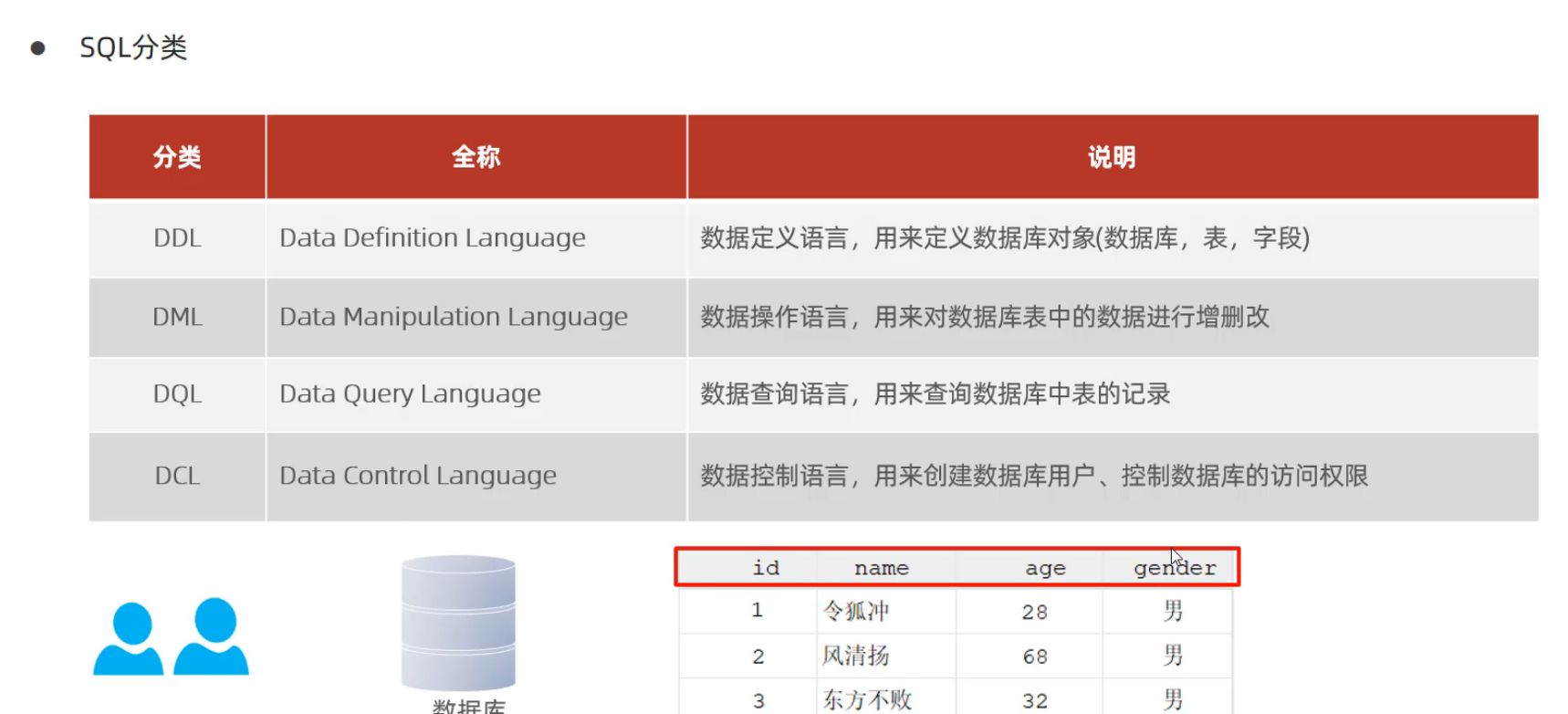The height and width of the screenshot is (714, 1568).
Task: Click Data Manipulation Language text
Action: click(454, 317)
